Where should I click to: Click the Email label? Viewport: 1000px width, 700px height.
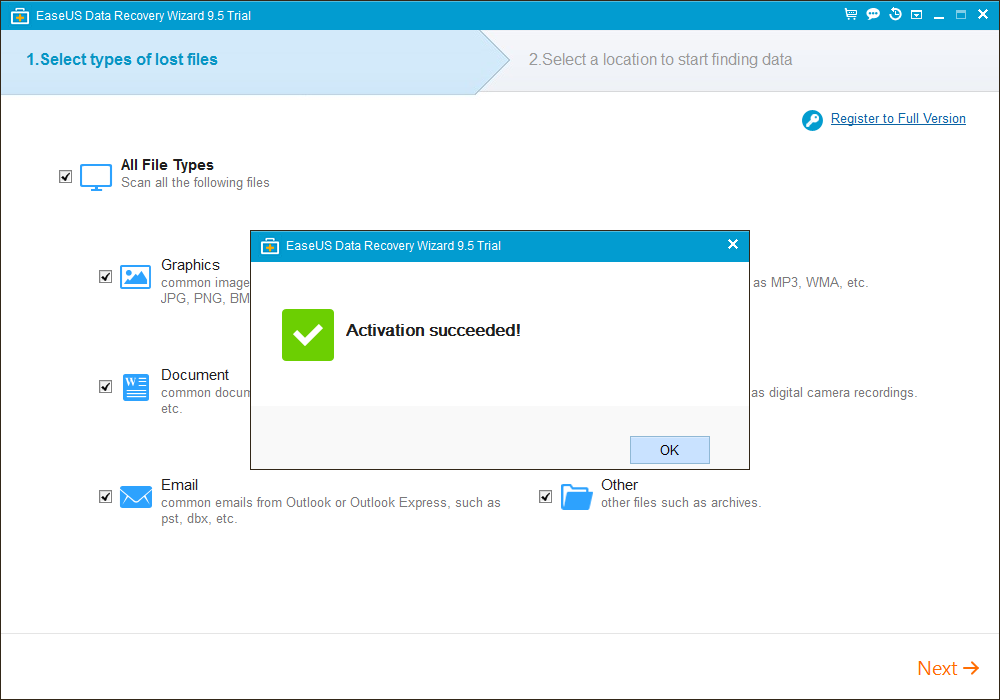coord(179,485)
